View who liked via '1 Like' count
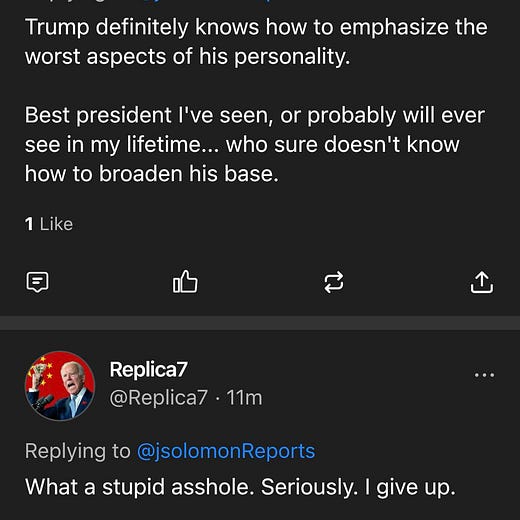The width and height of the screenshot is (520, 520). [49, 224]
